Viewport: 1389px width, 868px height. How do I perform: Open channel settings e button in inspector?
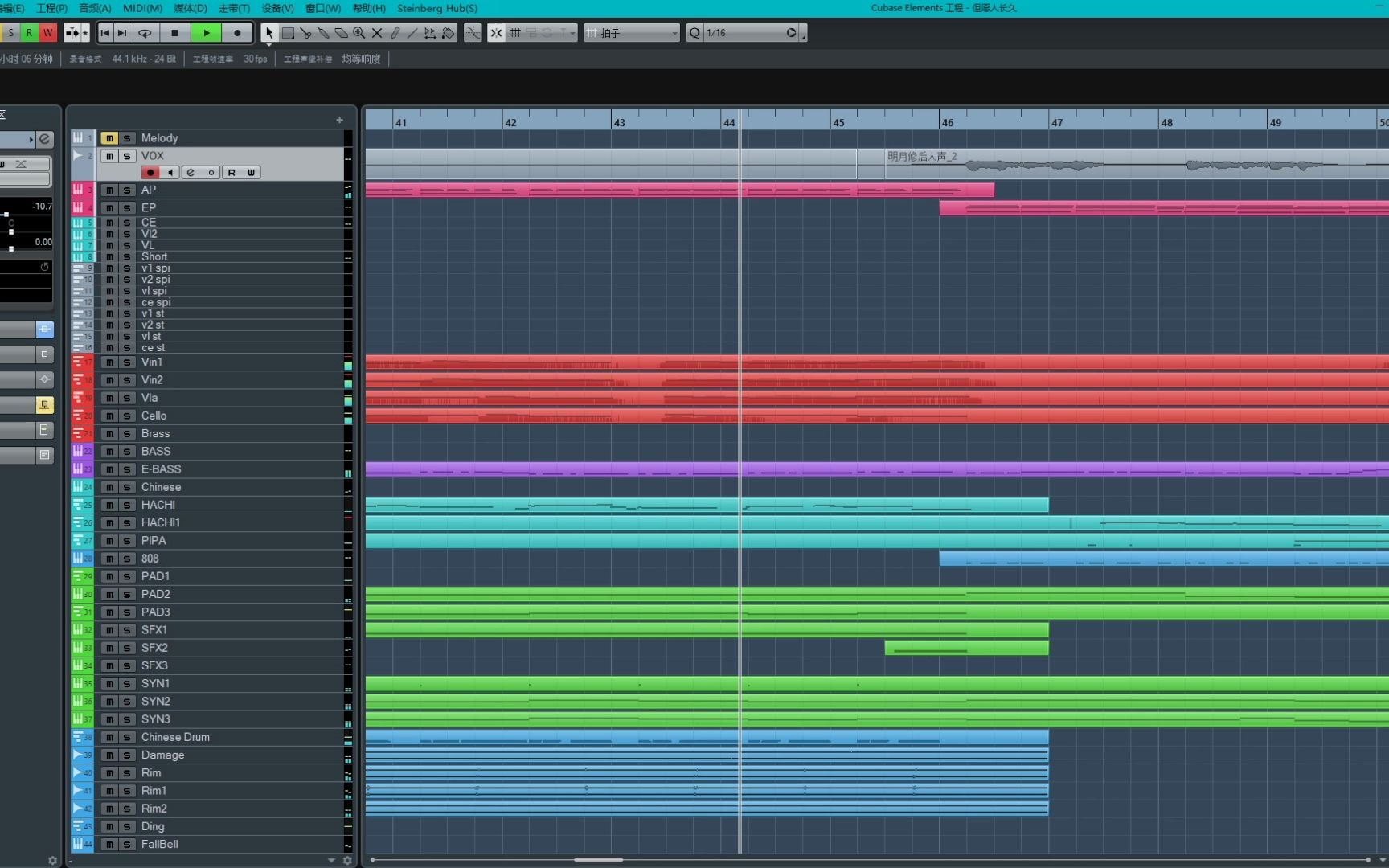point(45,139)
